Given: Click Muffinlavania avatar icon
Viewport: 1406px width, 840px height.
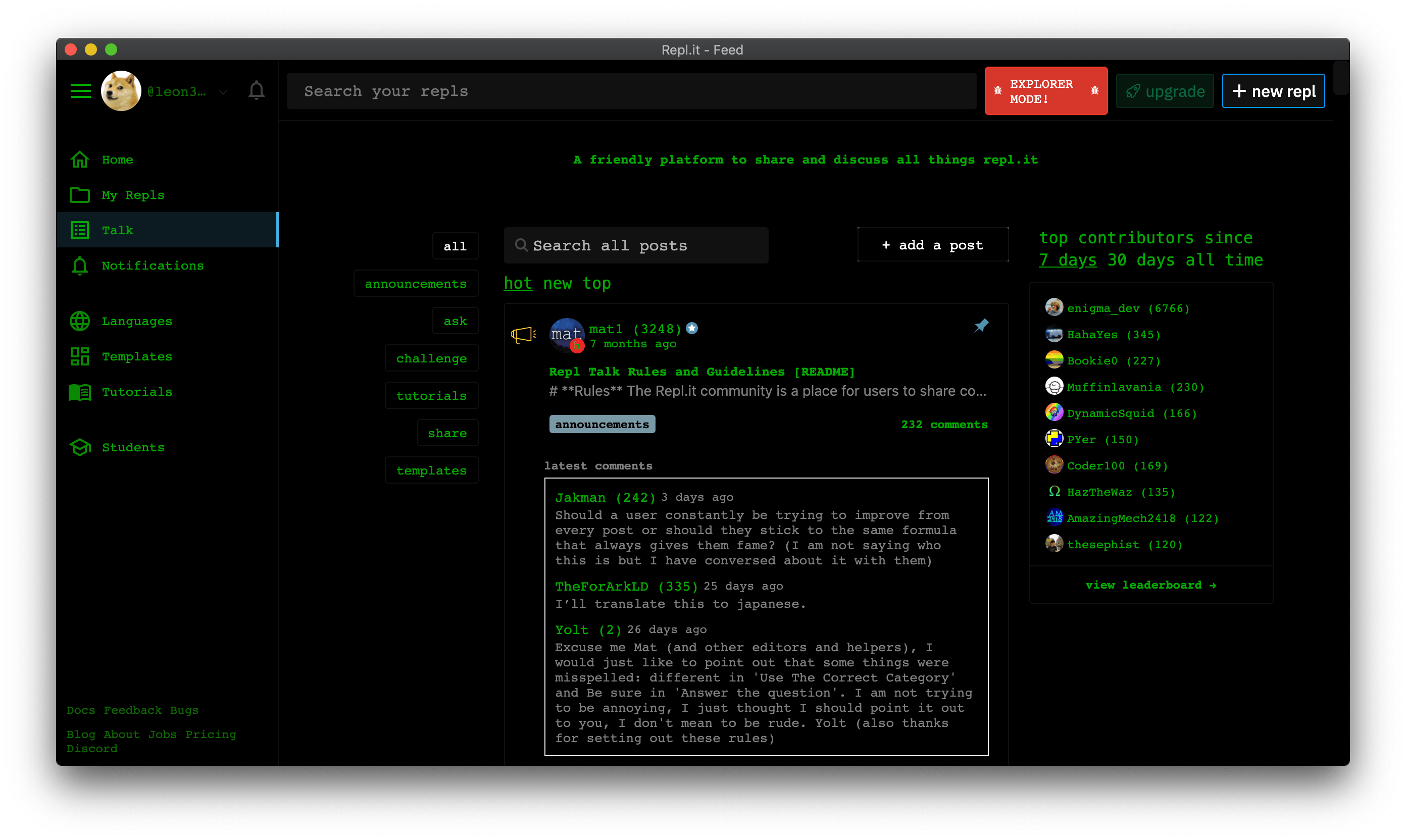Looking at the screenshot, I should [1054, 387].
